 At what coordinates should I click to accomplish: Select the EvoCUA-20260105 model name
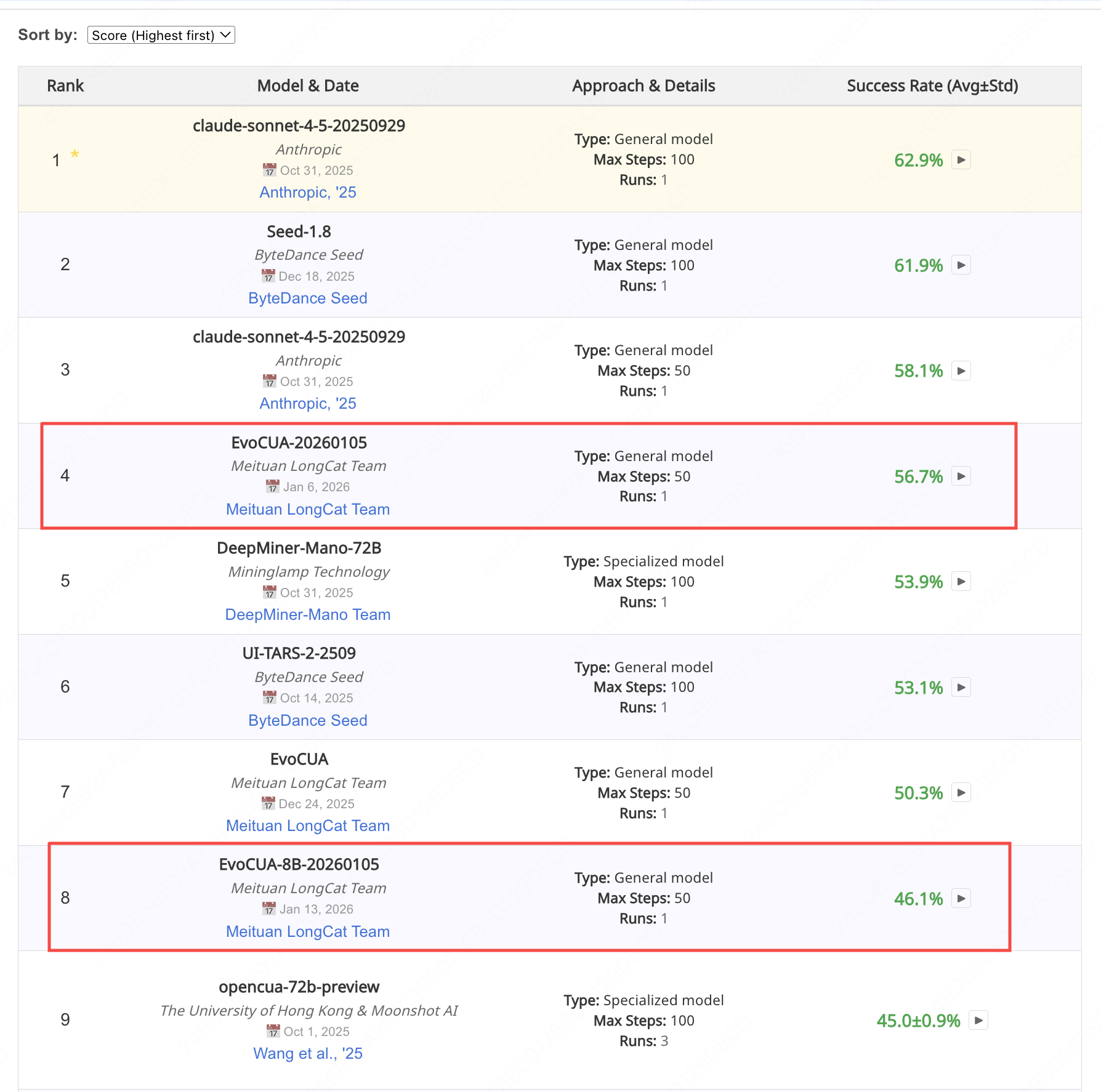[299, 443]
